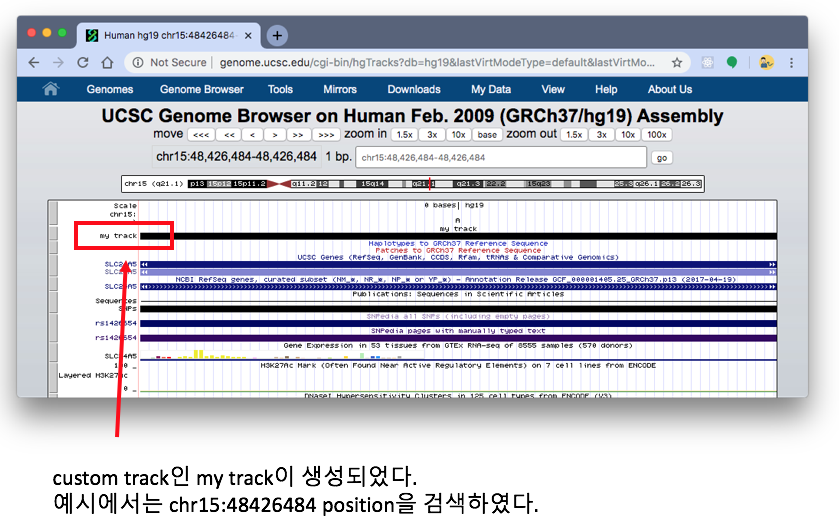Open the Tools menu

tap(280, 89)
